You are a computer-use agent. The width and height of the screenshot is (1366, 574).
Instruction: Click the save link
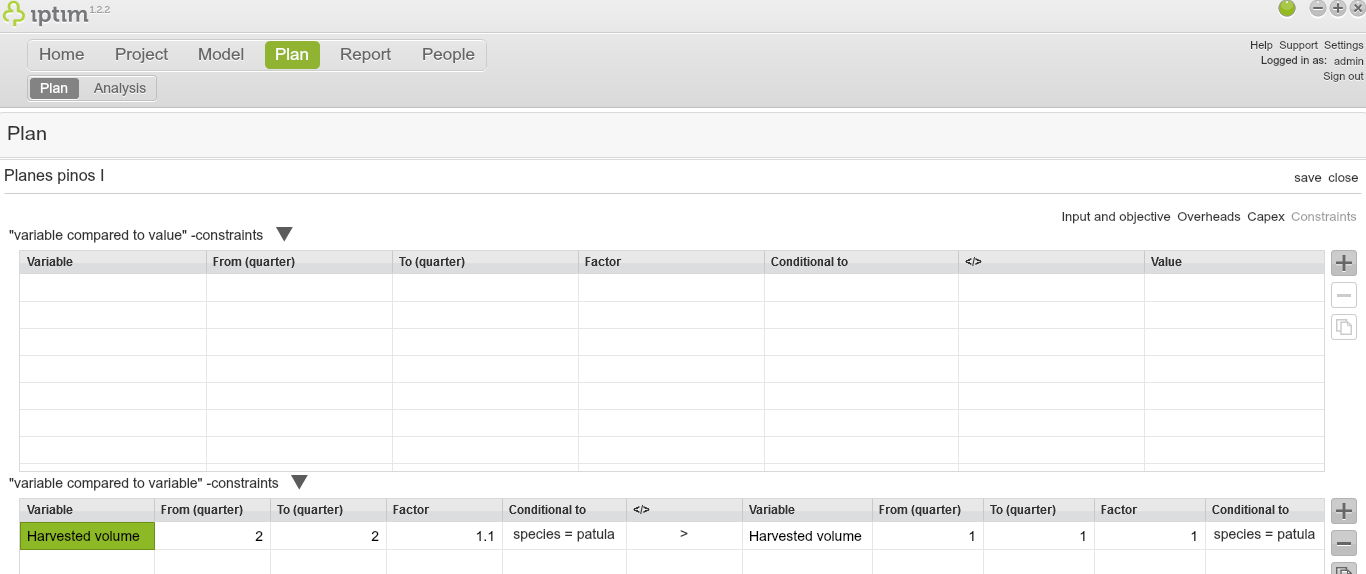coord(1307,178)
